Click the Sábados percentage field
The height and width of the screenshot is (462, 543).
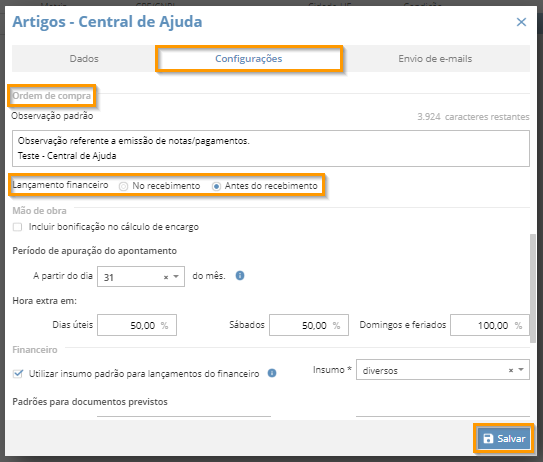[x=309, y=325]
